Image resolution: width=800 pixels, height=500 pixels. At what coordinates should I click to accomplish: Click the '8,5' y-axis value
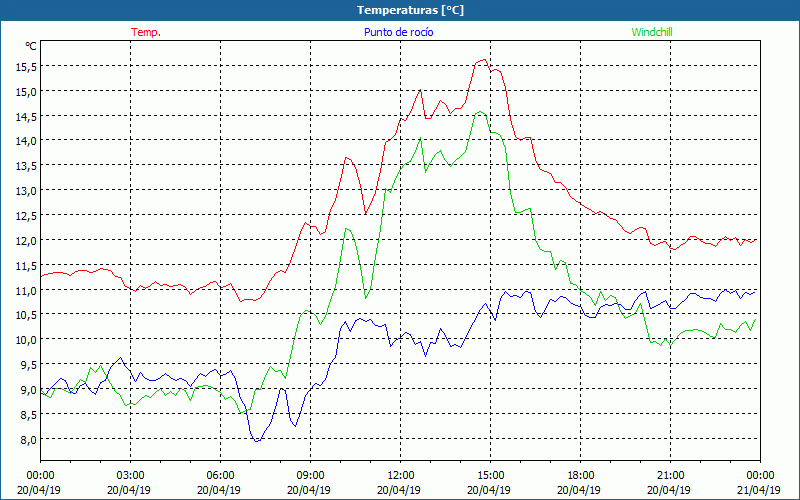(x=29, y=414)
